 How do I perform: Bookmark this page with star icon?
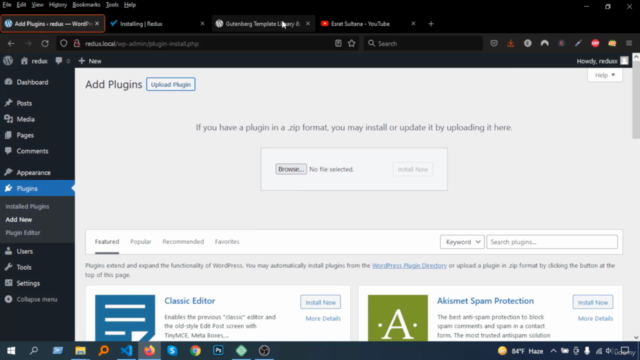click(x=351, y=43)
